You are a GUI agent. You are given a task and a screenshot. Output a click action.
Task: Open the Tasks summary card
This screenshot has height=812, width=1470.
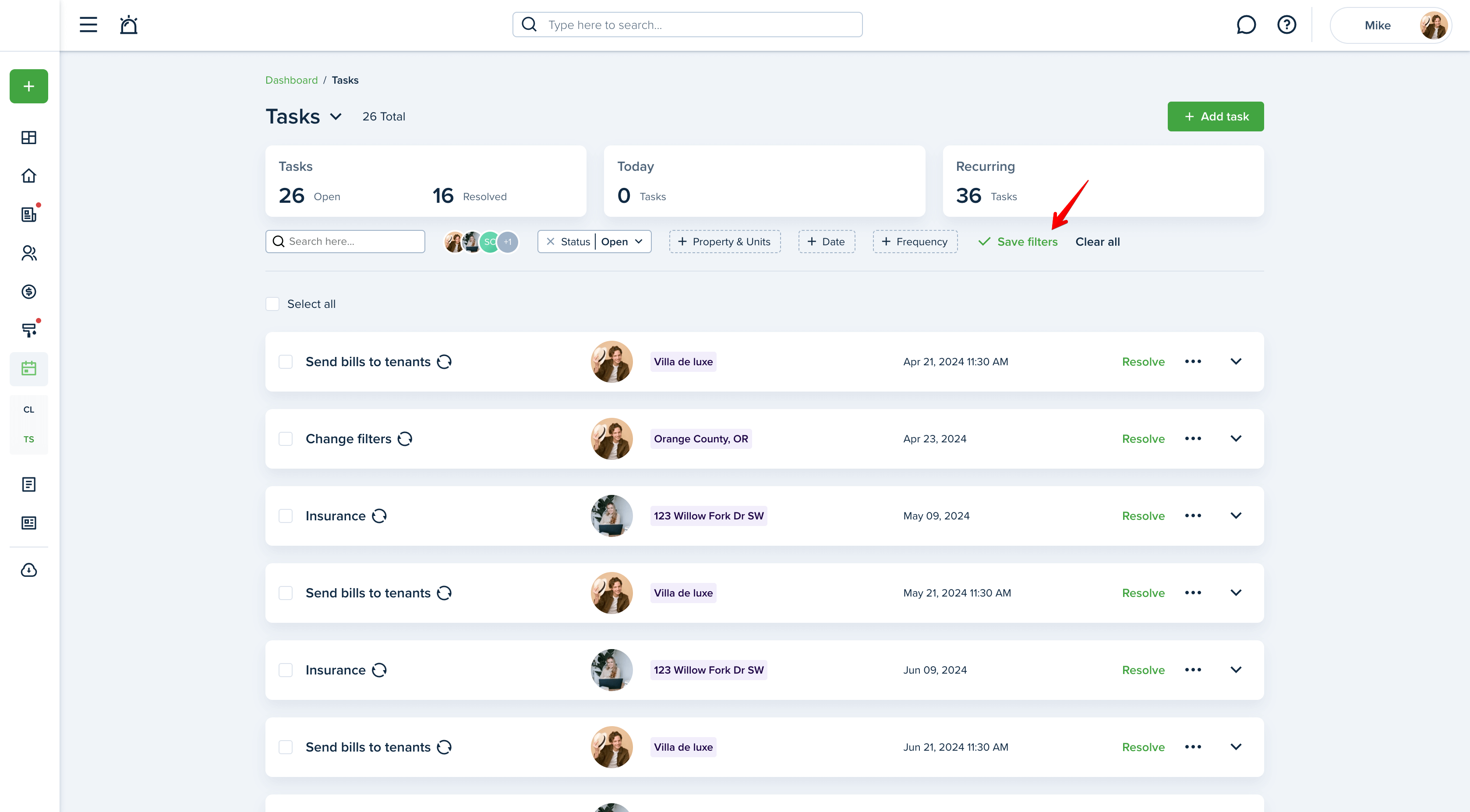(x=426, y=181)
